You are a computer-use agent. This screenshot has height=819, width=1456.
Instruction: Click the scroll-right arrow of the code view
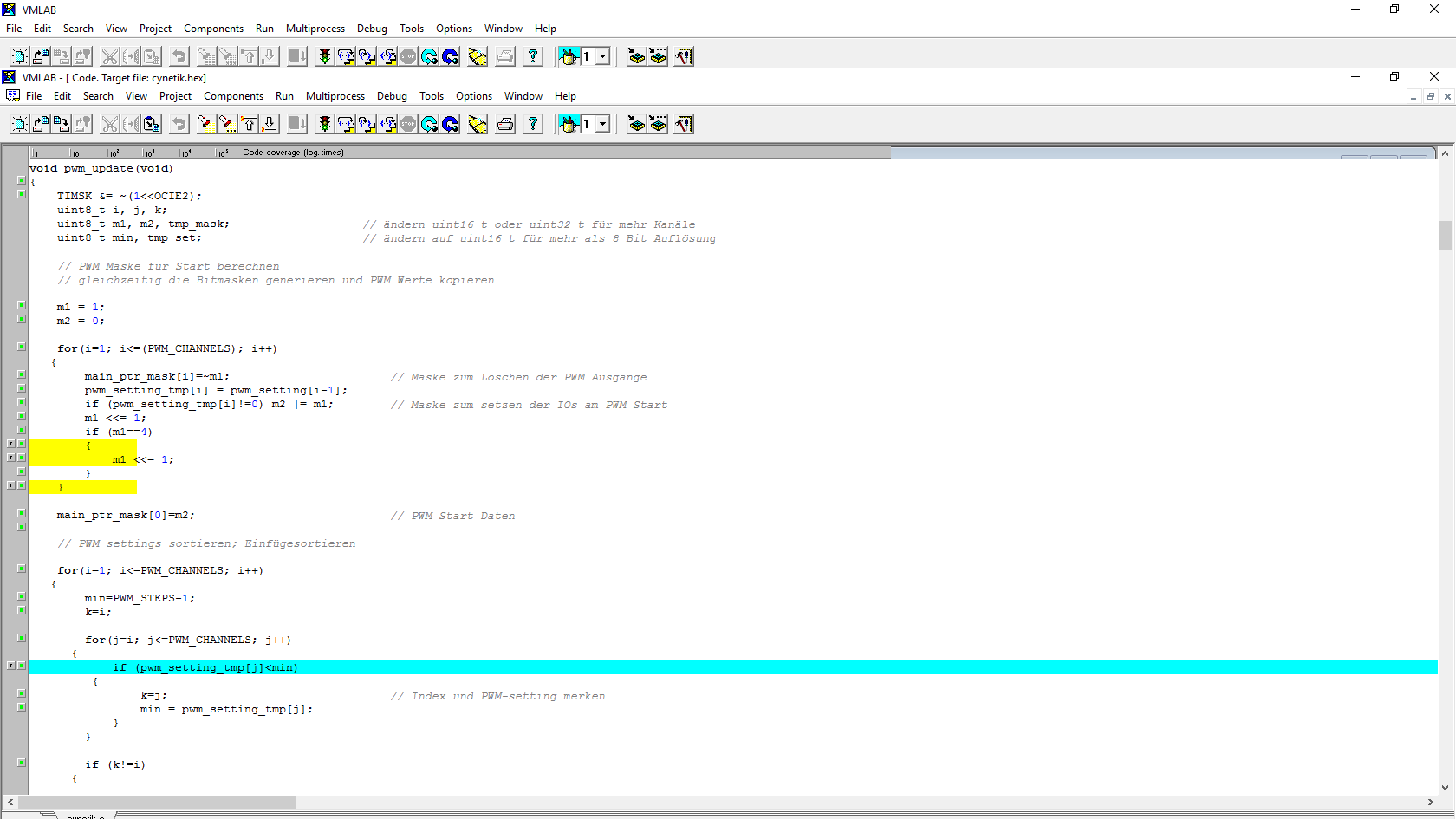point(1431,802)
